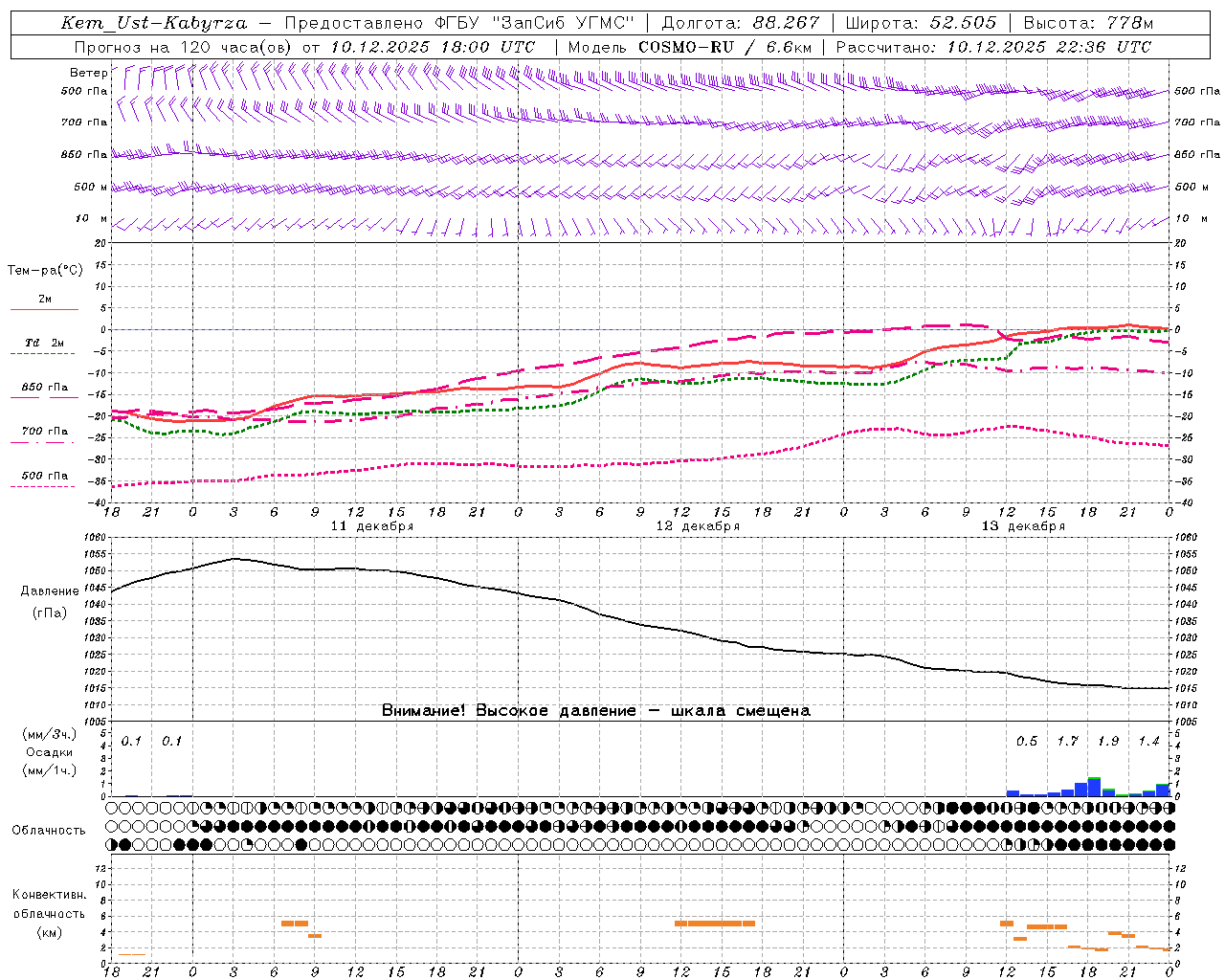
Task: Click the (гПа) unit under Давление
Action: click(x=50, y=613)
